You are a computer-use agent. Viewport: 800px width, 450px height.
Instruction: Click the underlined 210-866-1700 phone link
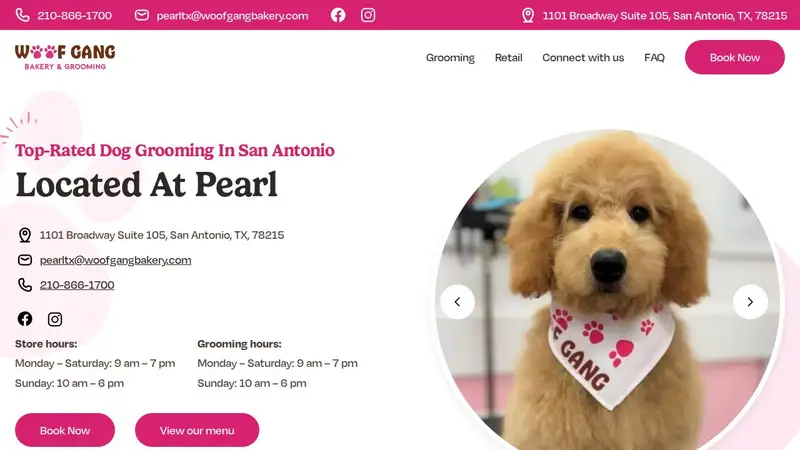(x=77, y=285)
